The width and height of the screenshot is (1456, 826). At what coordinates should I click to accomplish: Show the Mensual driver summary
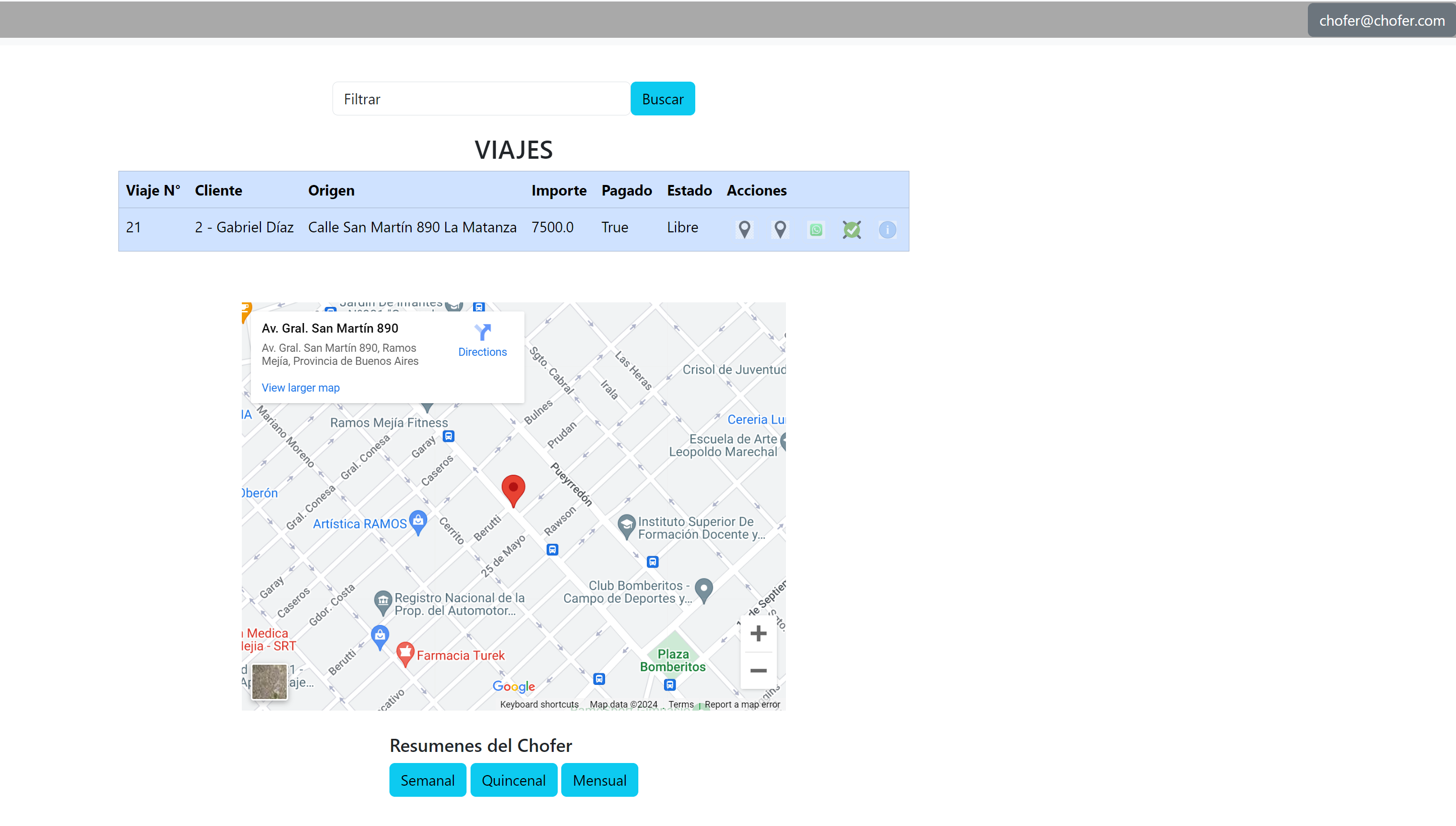point(600,780)
